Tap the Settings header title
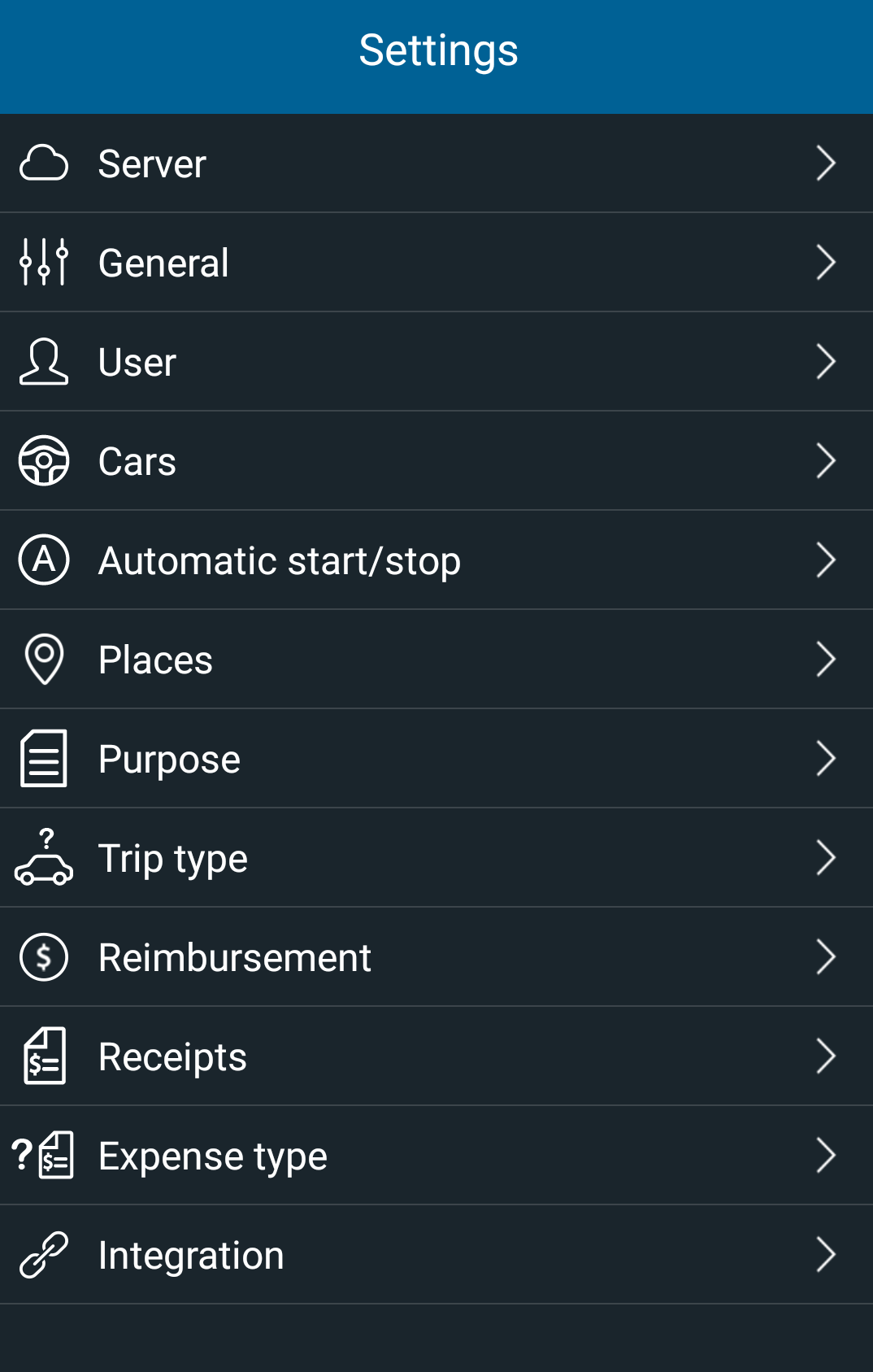 (439, 51)
